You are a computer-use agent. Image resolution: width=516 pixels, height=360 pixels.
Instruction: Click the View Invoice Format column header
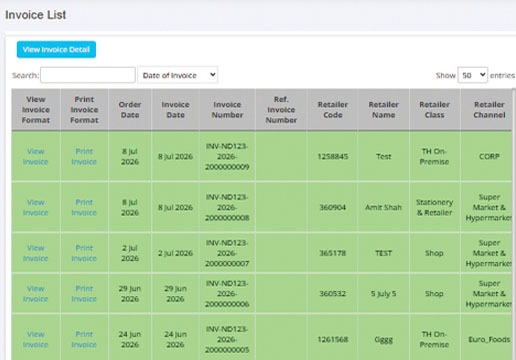tap(36, 110)
